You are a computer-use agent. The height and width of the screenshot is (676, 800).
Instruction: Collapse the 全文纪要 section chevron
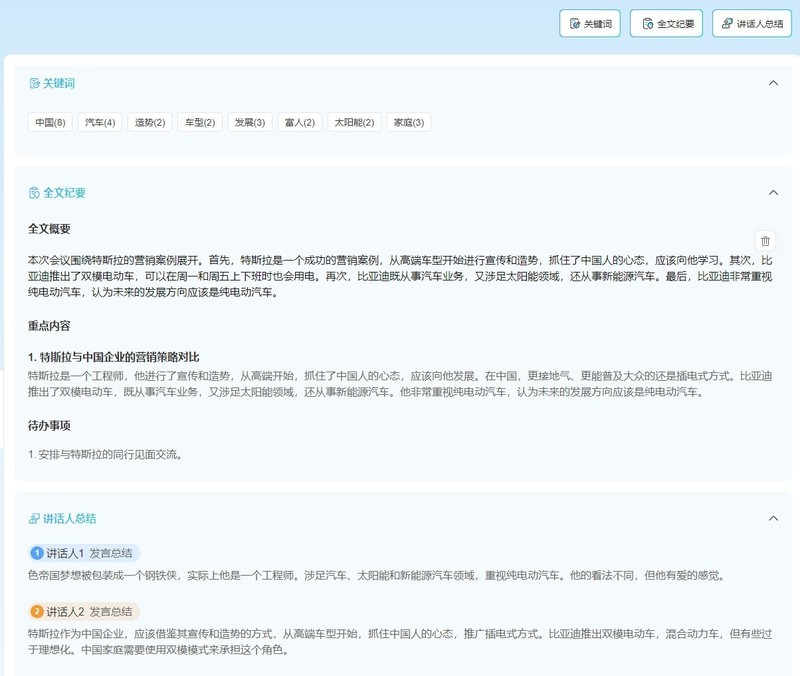pyautogui.click(x=772, y=192)
